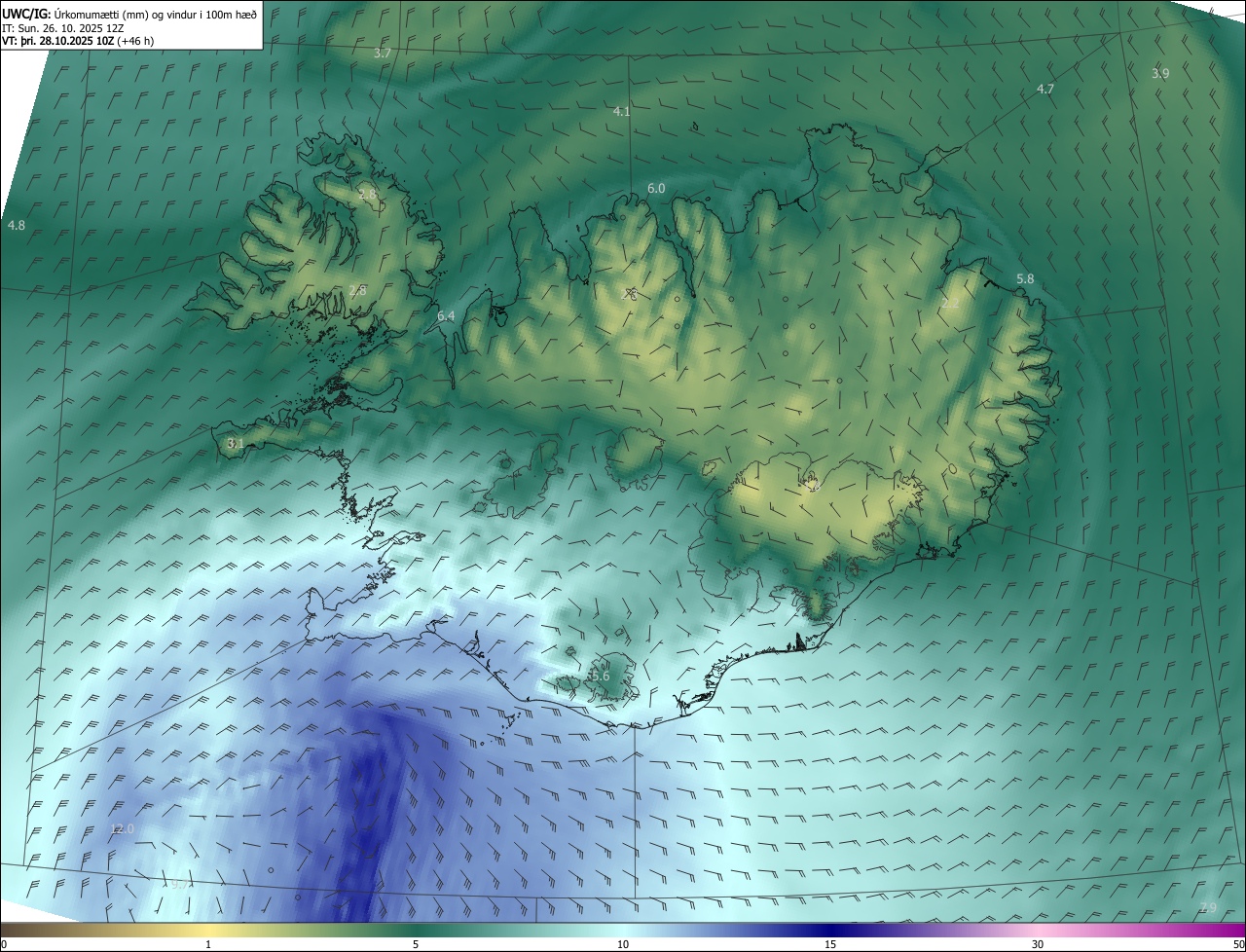The height and width of the screenshot is (952, 1246).
Task: Click the 4.7 value label
Action: pyautogui.click(x=1044, y=89)
